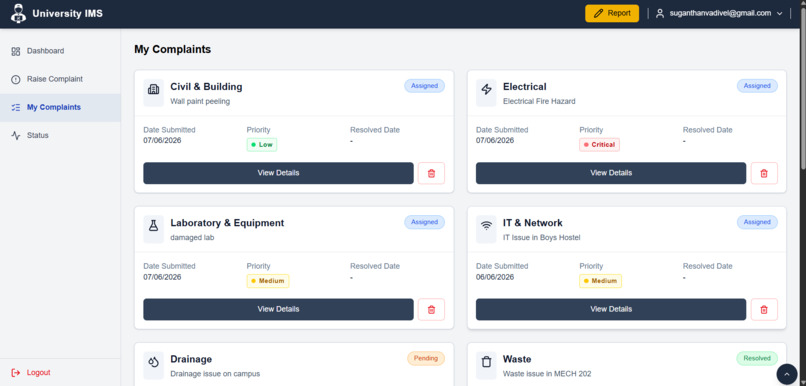The height and width of the screenshot is (386, 806).
Task: Click the 'damaged lab' description
Action: 192,238
